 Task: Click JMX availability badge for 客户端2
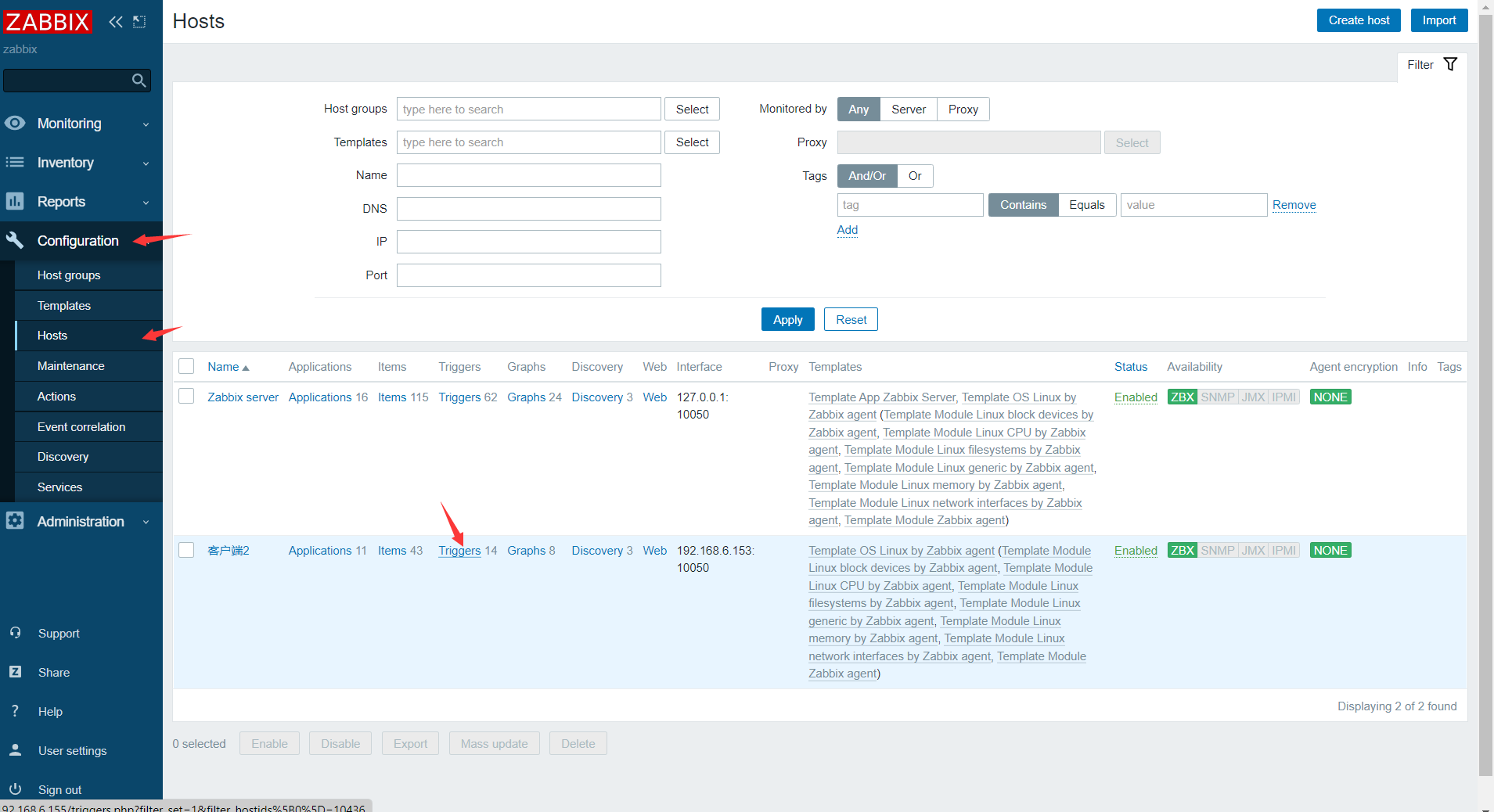(x=1253, y=551)
